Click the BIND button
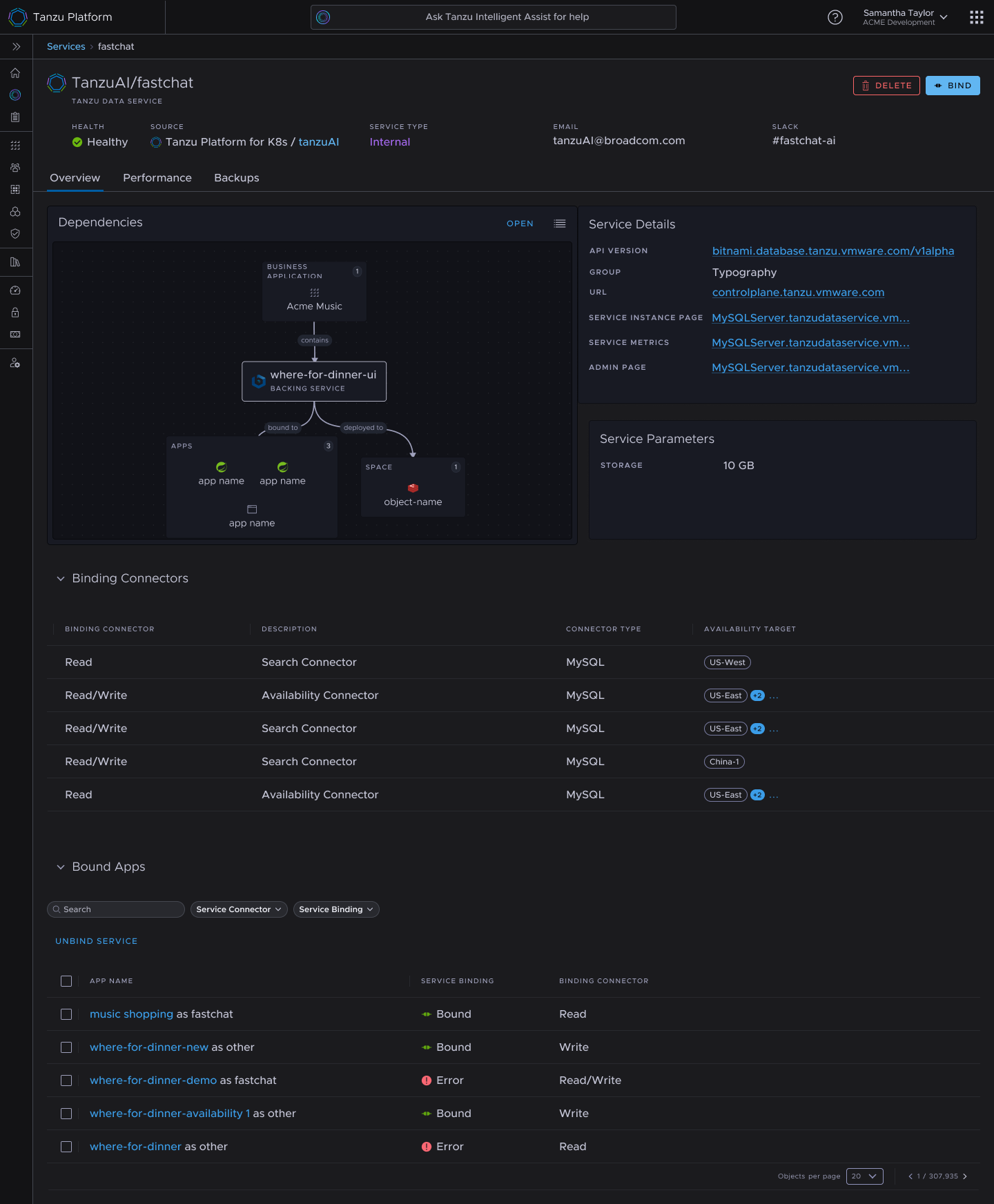Viewport: 994px width, 1204px height. [953, 86]
